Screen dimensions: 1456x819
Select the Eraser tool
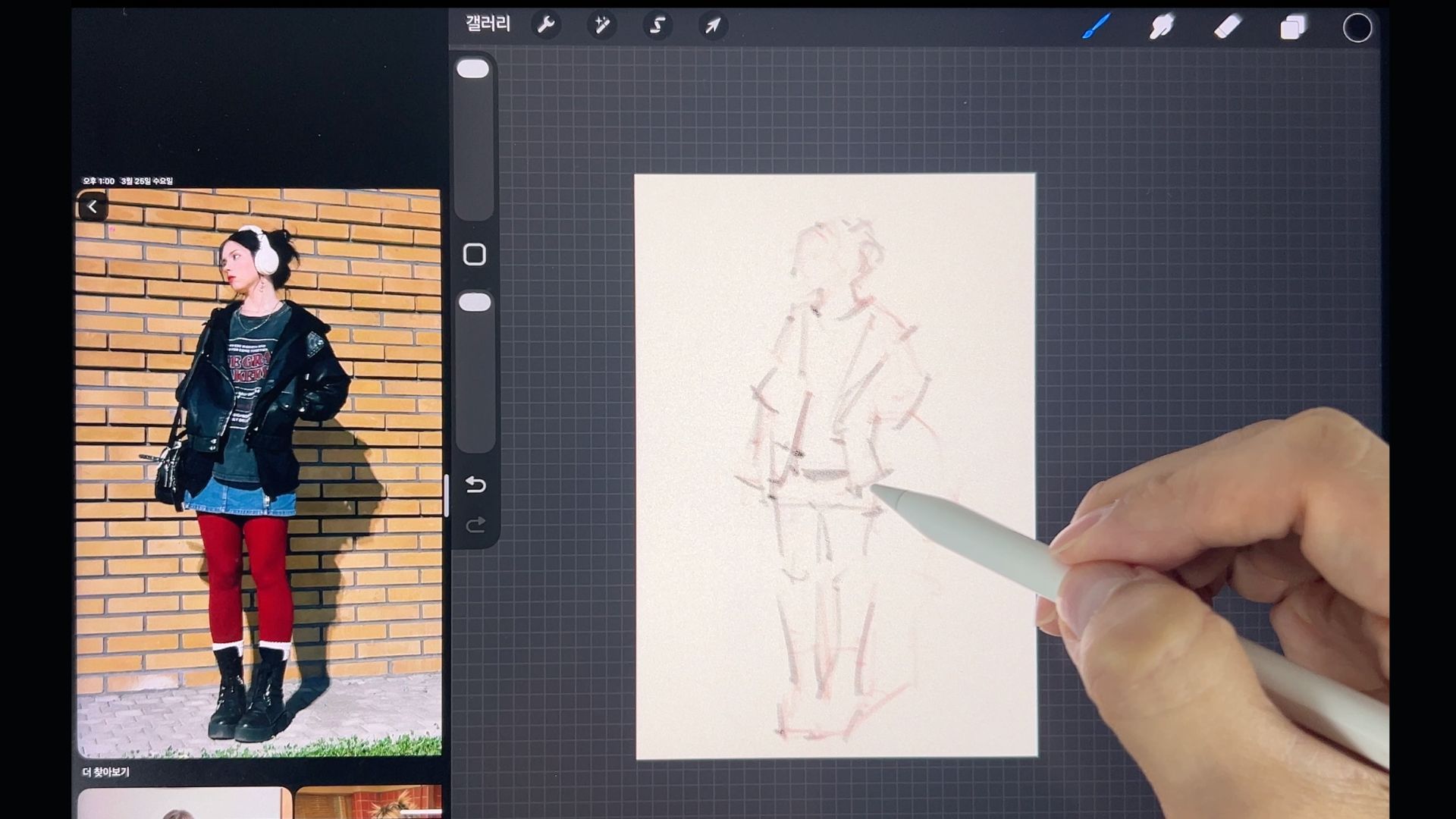click(x=1227, y=27)
